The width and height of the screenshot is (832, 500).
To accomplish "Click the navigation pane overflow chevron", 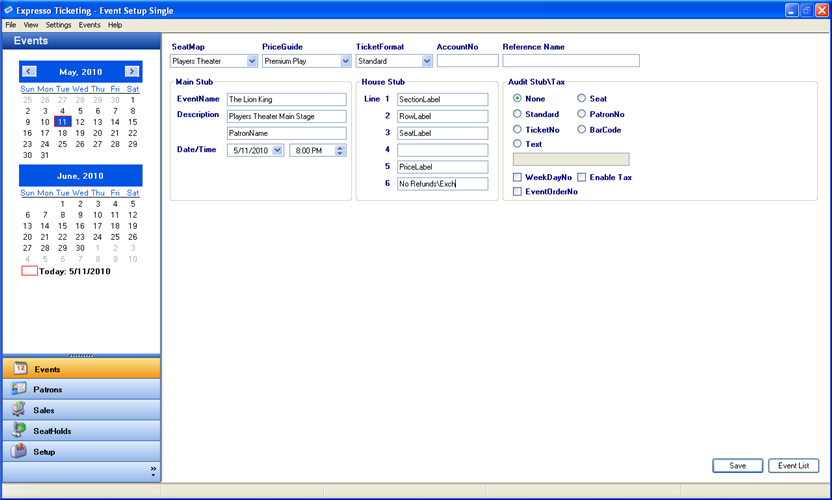I will (153, 470).
